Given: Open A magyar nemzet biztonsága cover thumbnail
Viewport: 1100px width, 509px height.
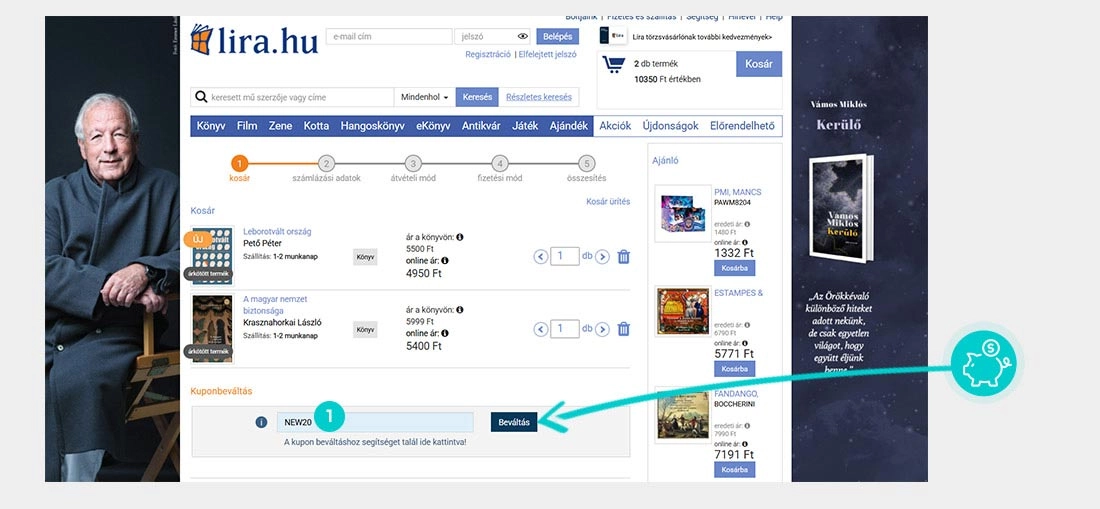Looking at the screenshot, I should (x=212, y=329).
